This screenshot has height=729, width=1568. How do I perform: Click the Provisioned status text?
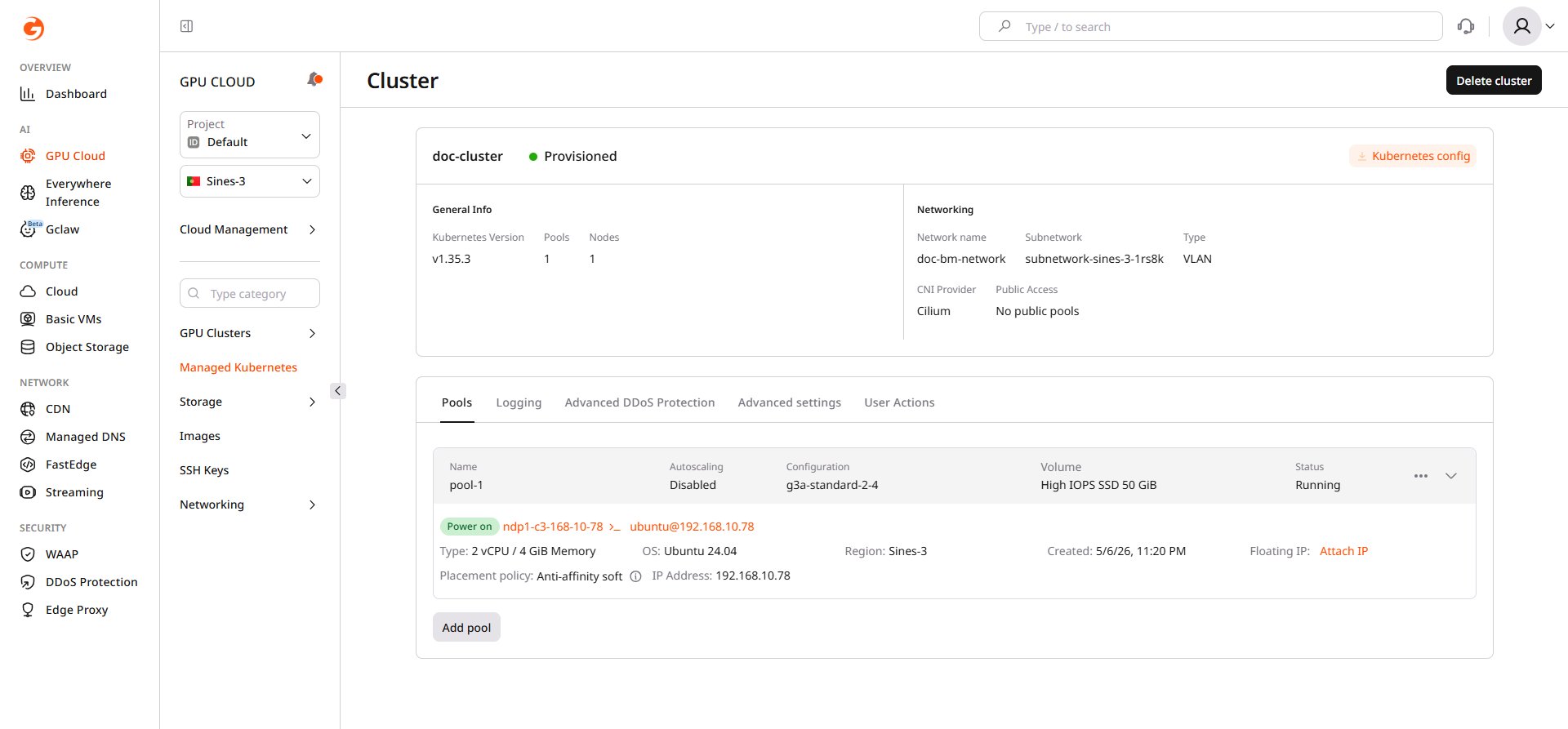[x=581, y=156]
